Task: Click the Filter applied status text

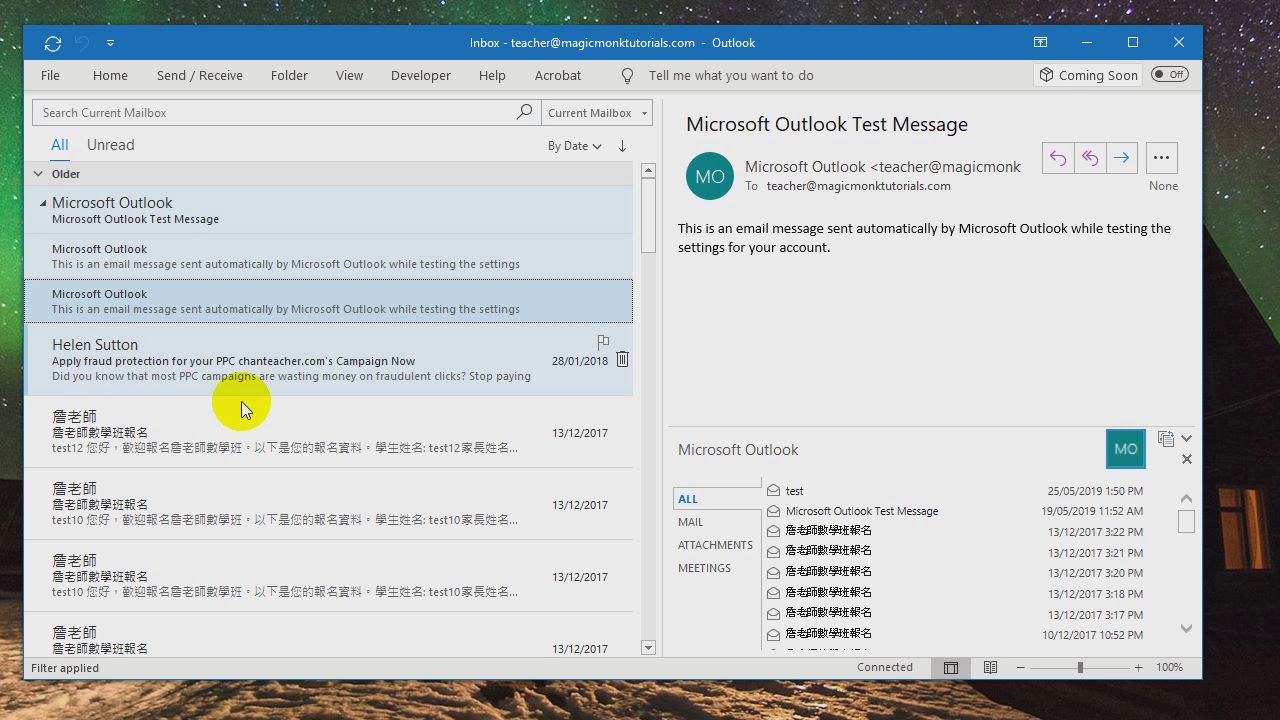Action: (65, 668)
